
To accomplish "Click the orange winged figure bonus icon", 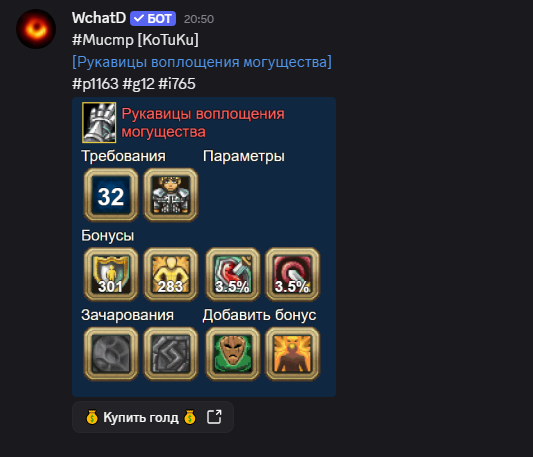I will [292, 354].
